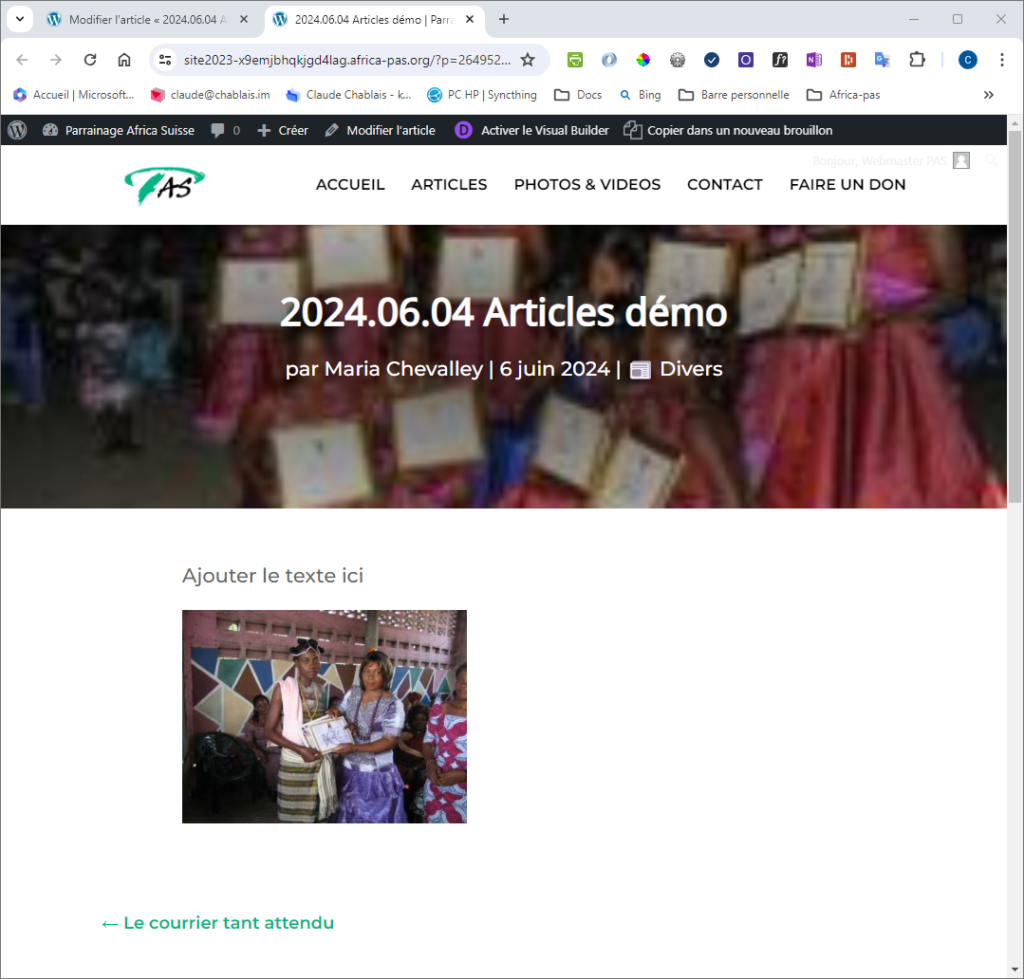Viewport: 1024px width, 979px height.
Task: Show hidden bookmarks with the chevron
Action: (988, 95)
